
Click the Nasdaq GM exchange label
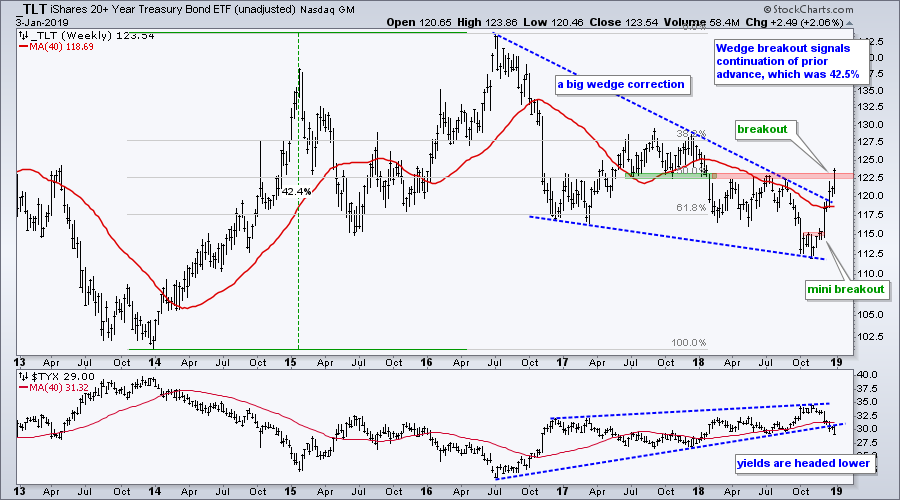click(x=328, y=10)
